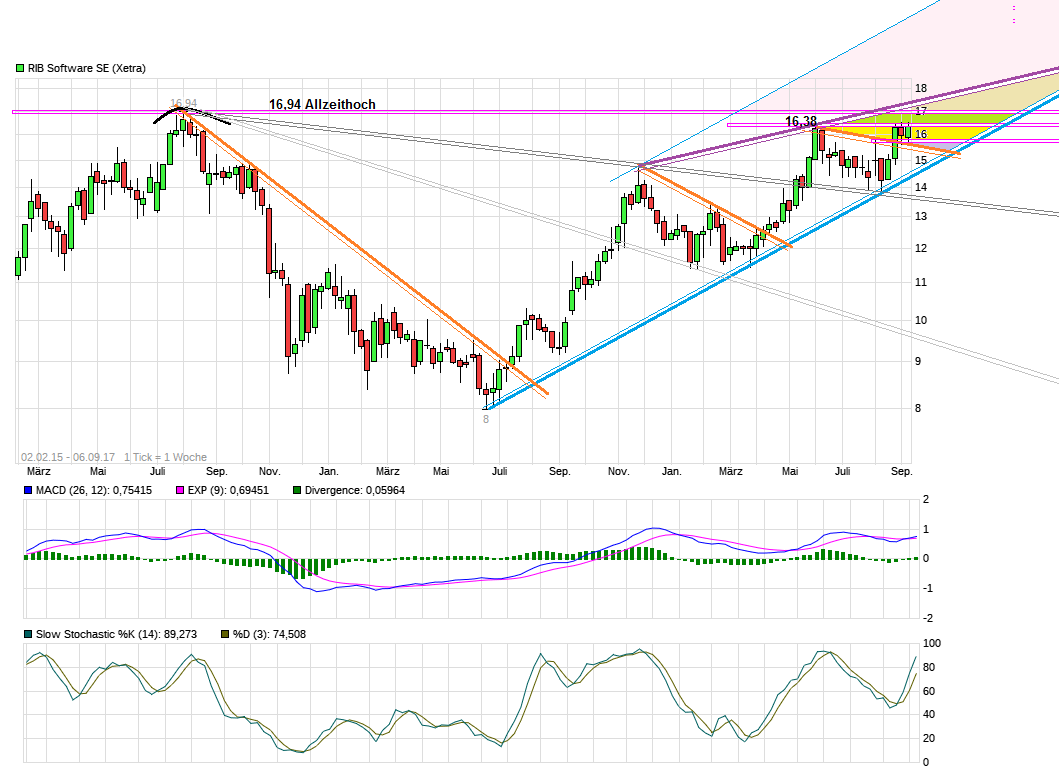Click the MACD axis value 2
The width and height of the screenshot is (1059, 768).
coord(926,499)
